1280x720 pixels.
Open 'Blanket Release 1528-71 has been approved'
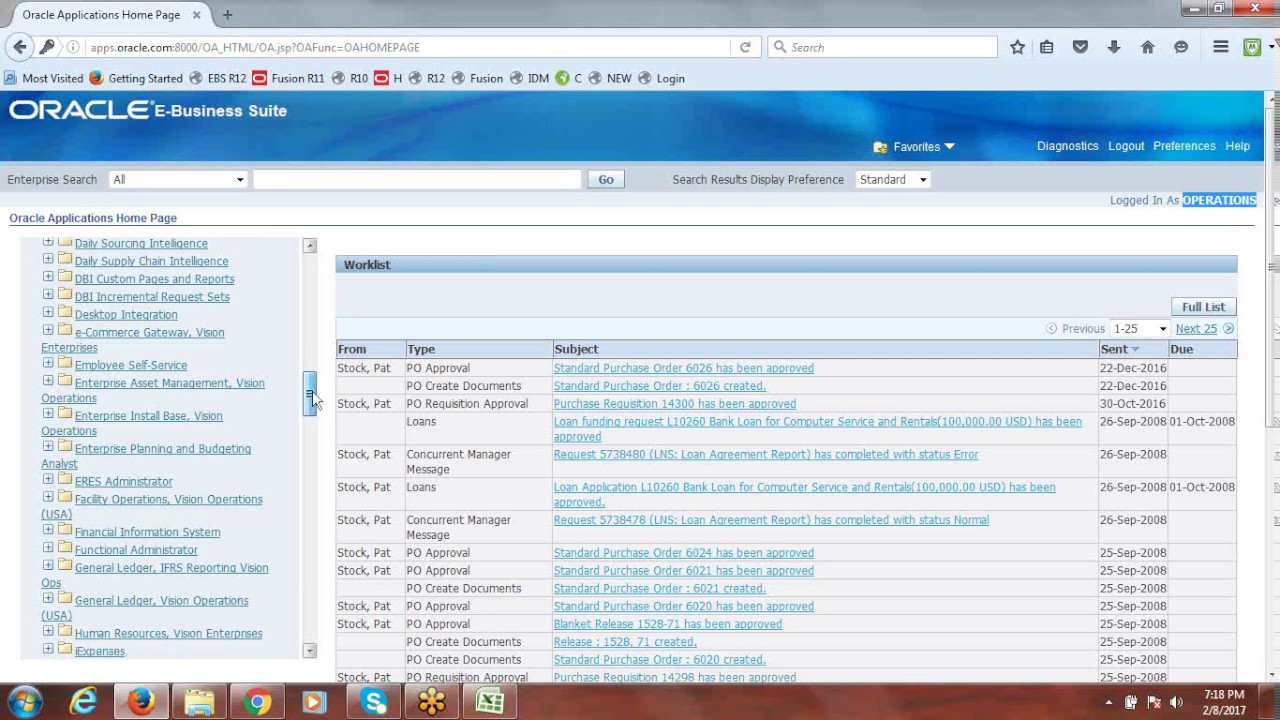[x=668, y=624]
